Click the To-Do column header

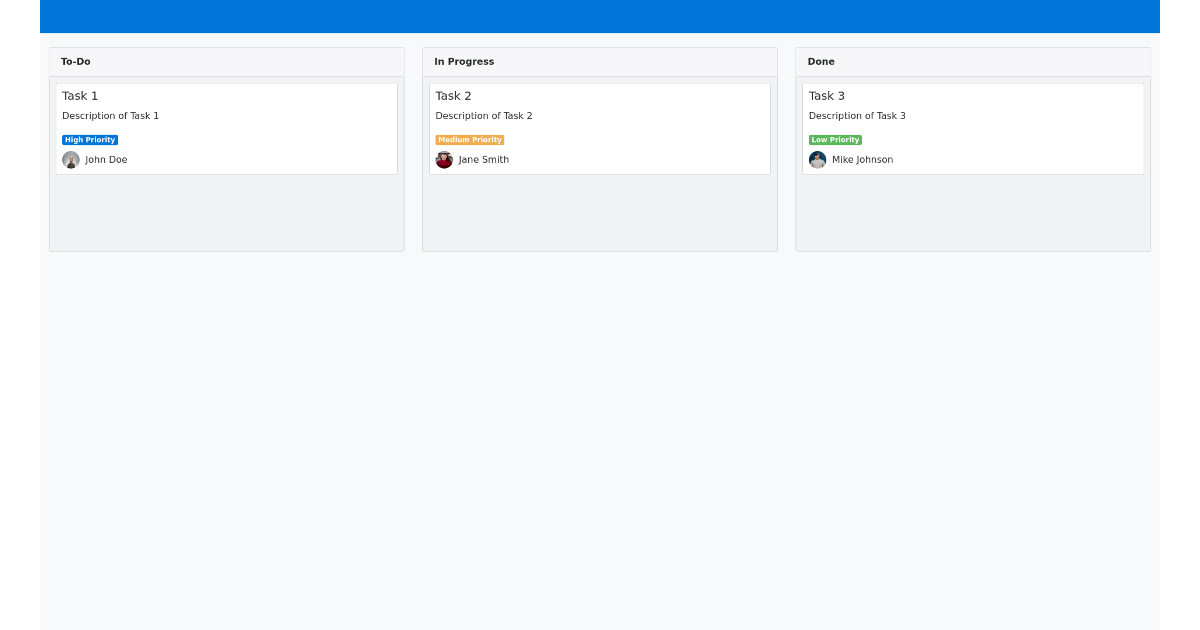tap(75, 61)
